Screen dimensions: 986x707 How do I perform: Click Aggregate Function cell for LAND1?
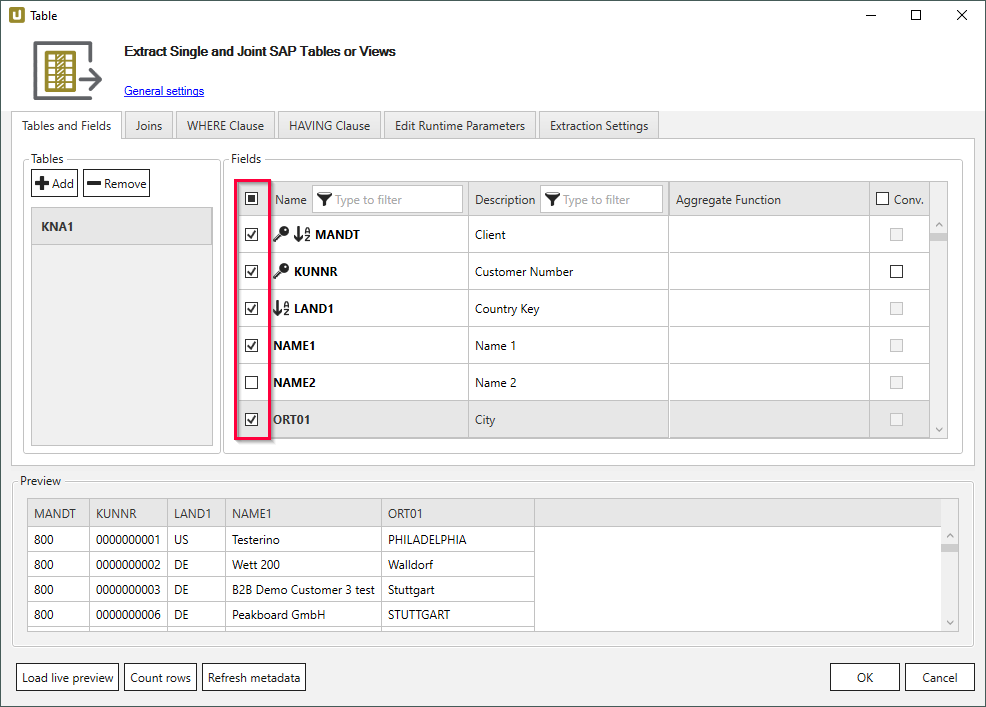coord(769,308)
